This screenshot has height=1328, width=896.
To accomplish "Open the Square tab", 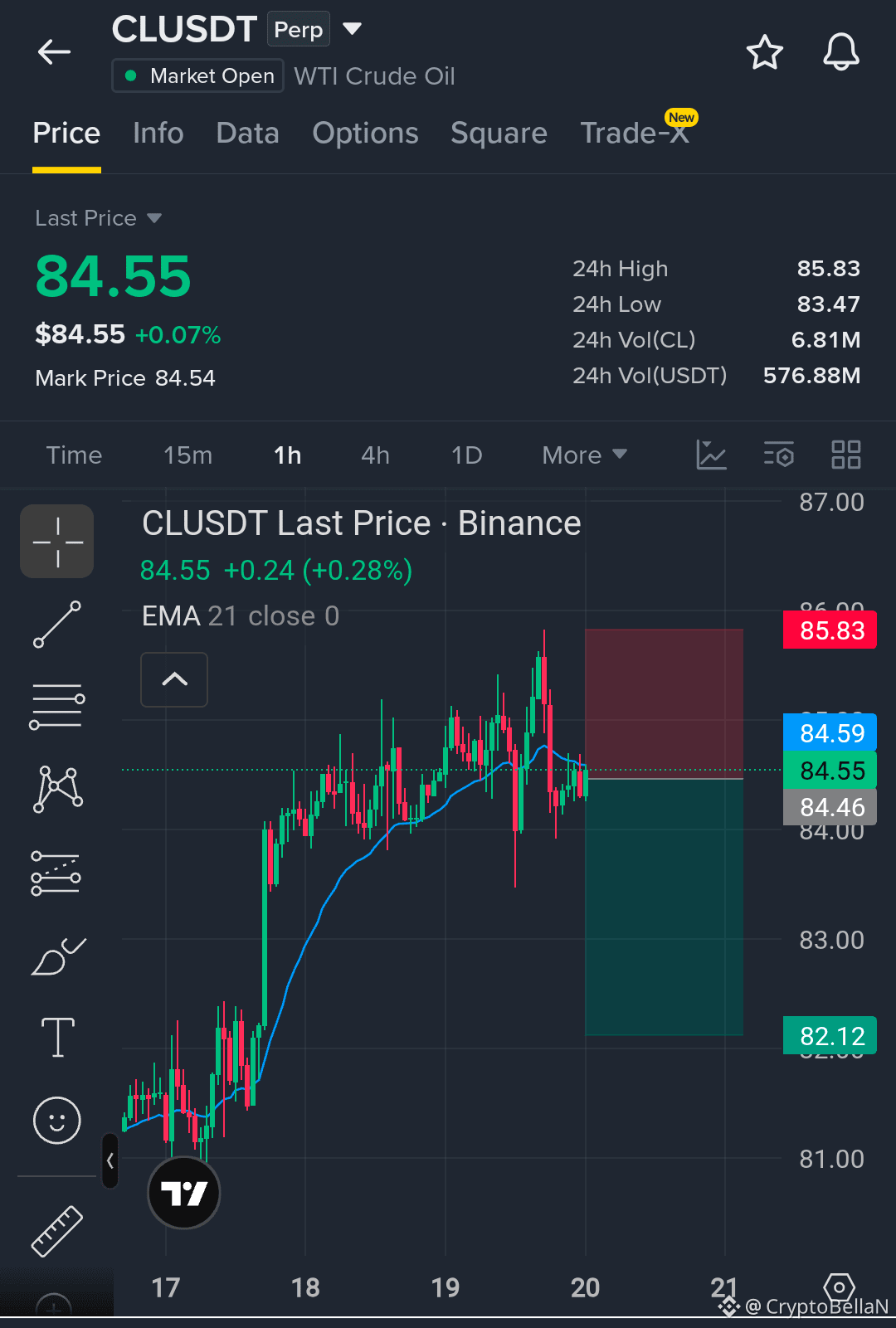I will point(499,134).
